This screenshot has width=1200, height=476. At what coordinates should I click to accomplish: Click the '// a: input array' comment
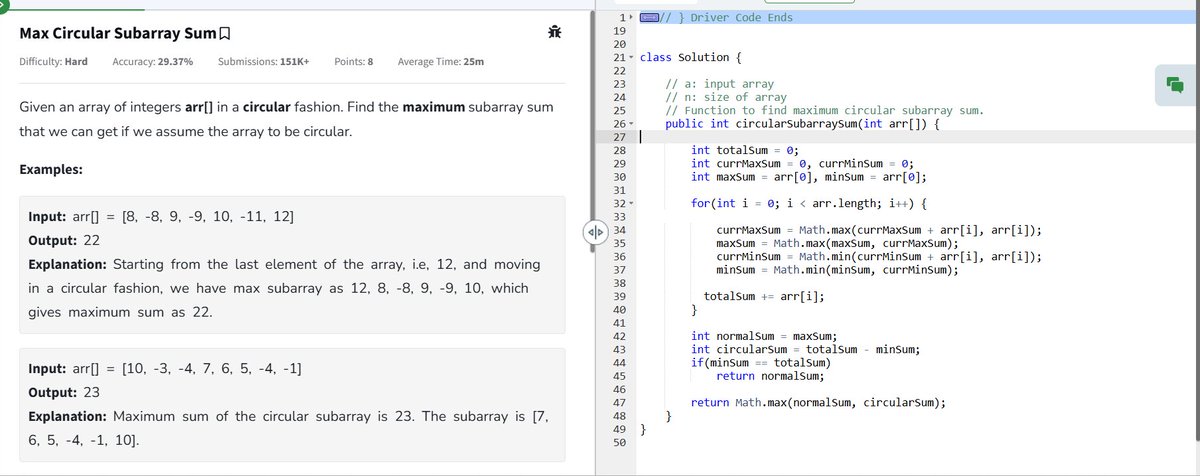(719, 84)
